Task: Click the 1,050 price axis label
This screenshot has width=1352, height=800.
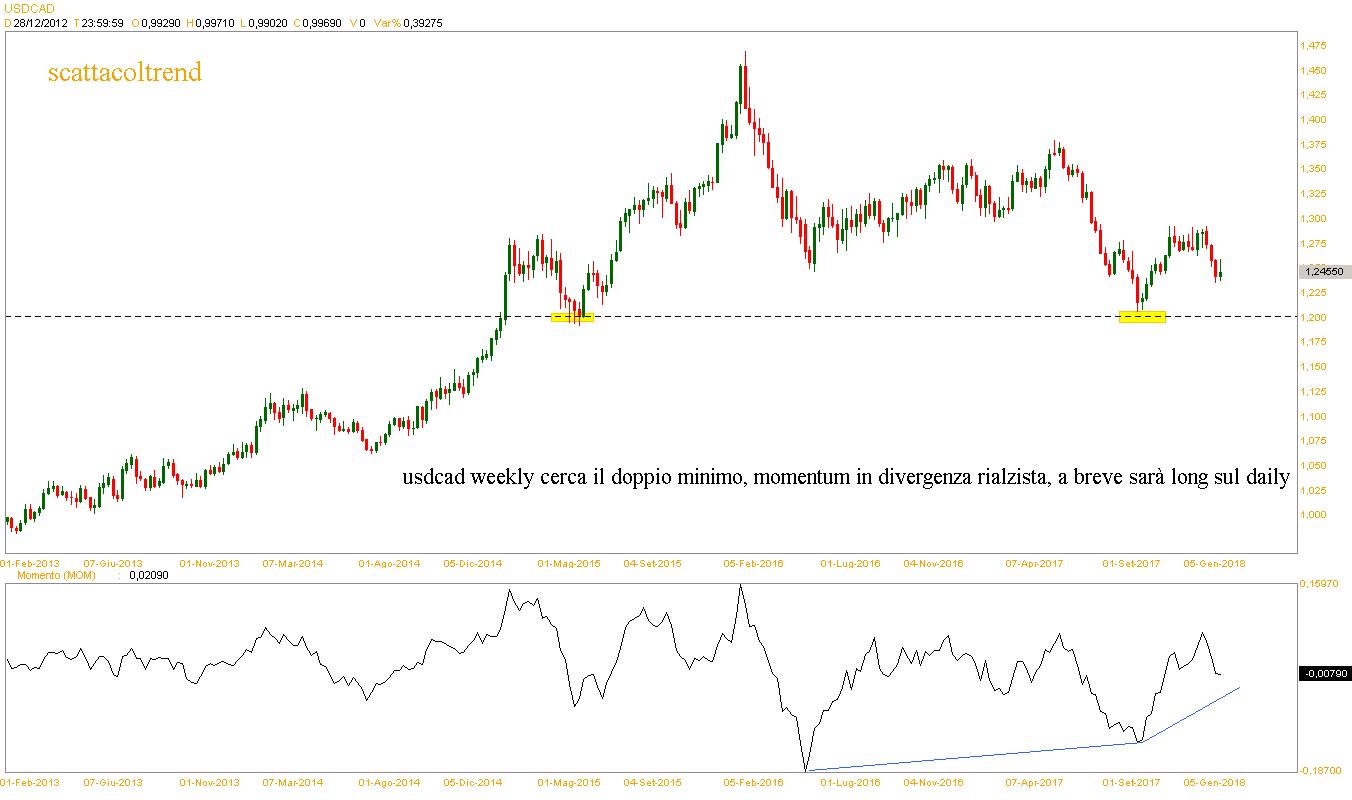Action: click(1312, 466)
